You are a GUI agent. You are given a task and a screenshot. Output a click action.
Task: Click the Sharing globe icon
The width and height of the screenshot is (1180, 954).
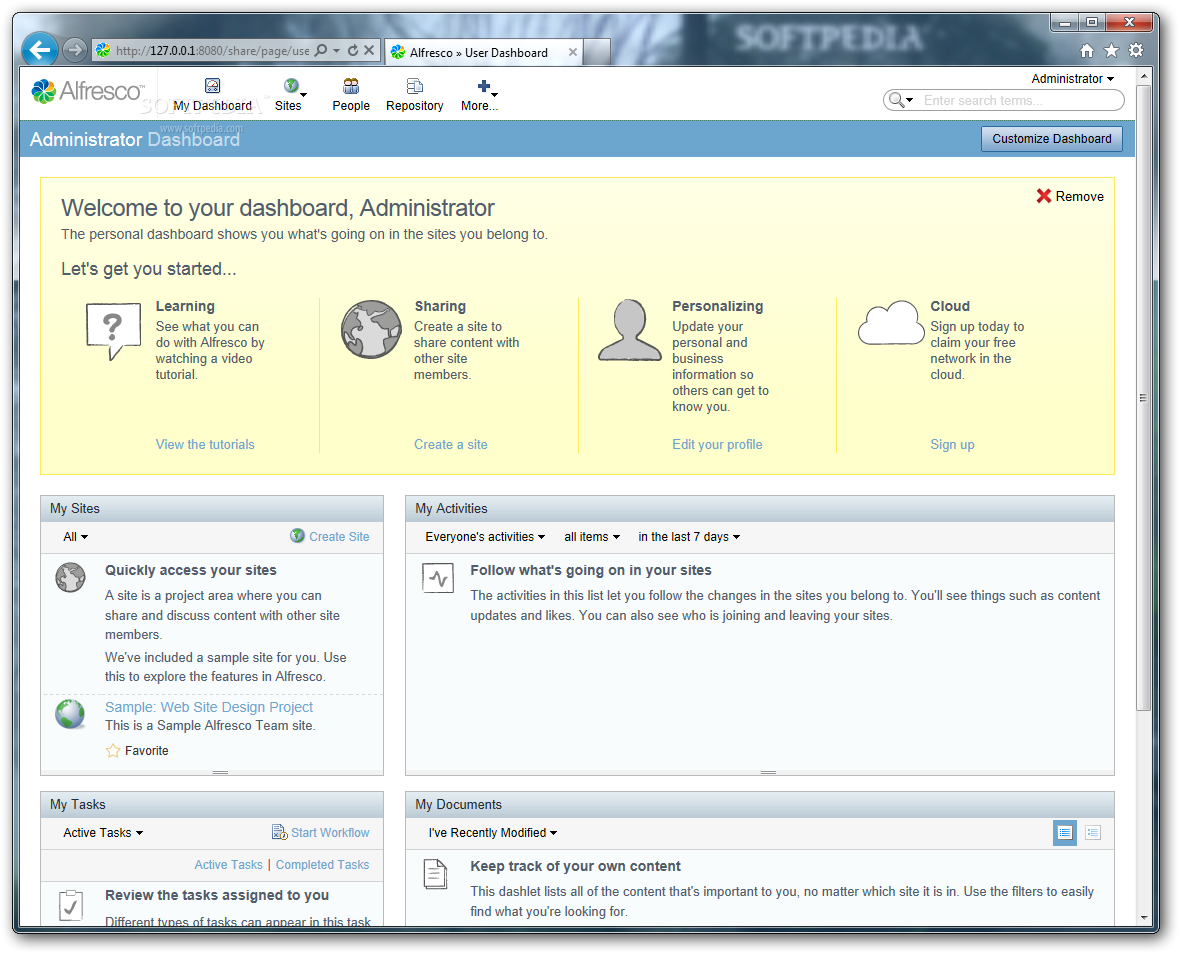click(x=371, y=330)
